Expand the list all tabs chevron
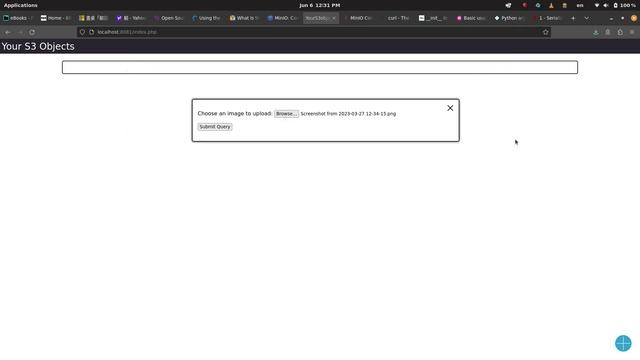The height and width of the screenshot is (360, 640). (587, 18)
